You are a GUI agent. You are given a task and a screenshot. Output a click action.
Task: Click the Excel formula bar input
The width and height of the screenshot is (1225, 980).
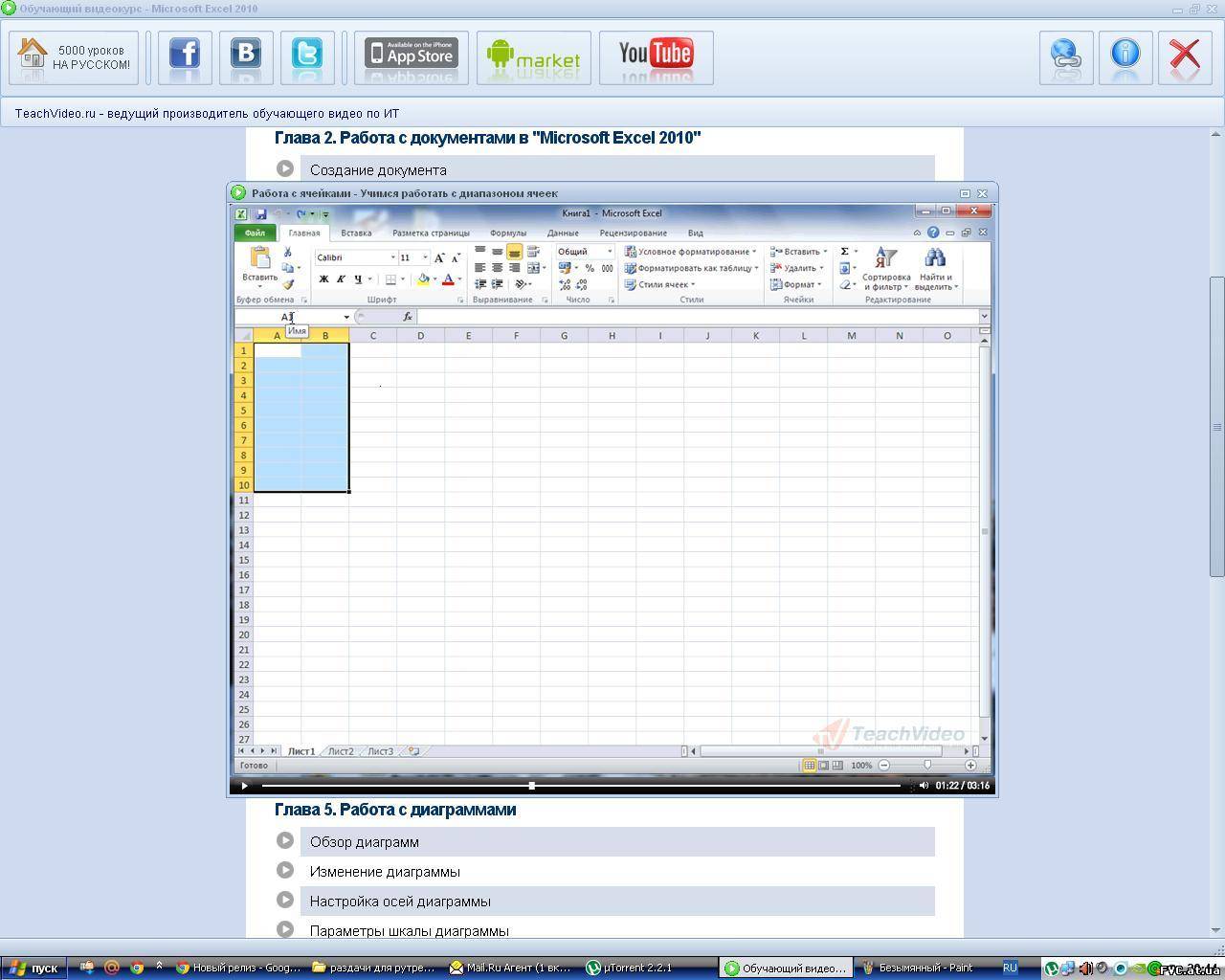click(697, 317)
